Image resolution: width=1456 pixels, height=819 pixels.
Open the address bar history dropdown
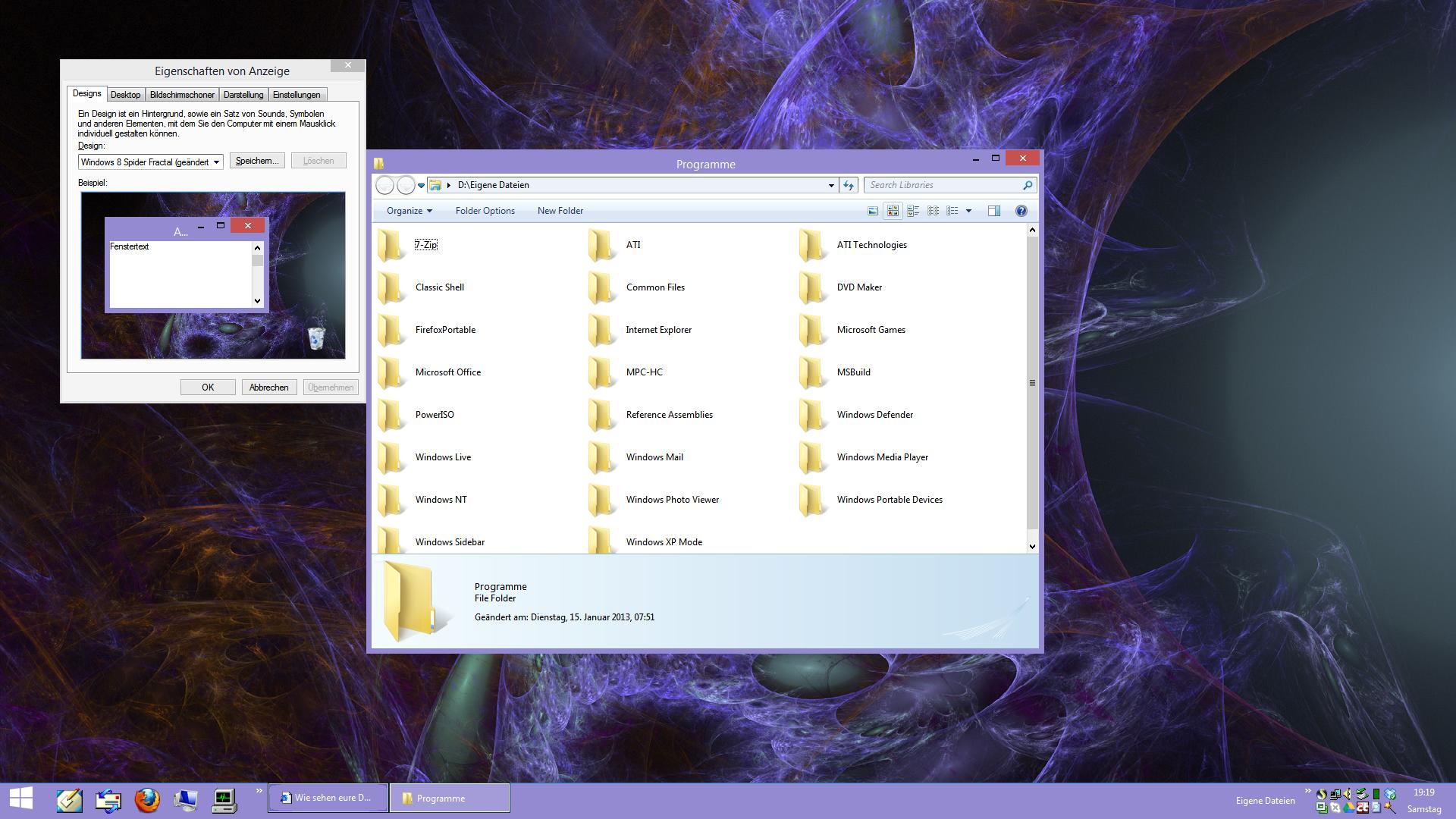(830, 185)
